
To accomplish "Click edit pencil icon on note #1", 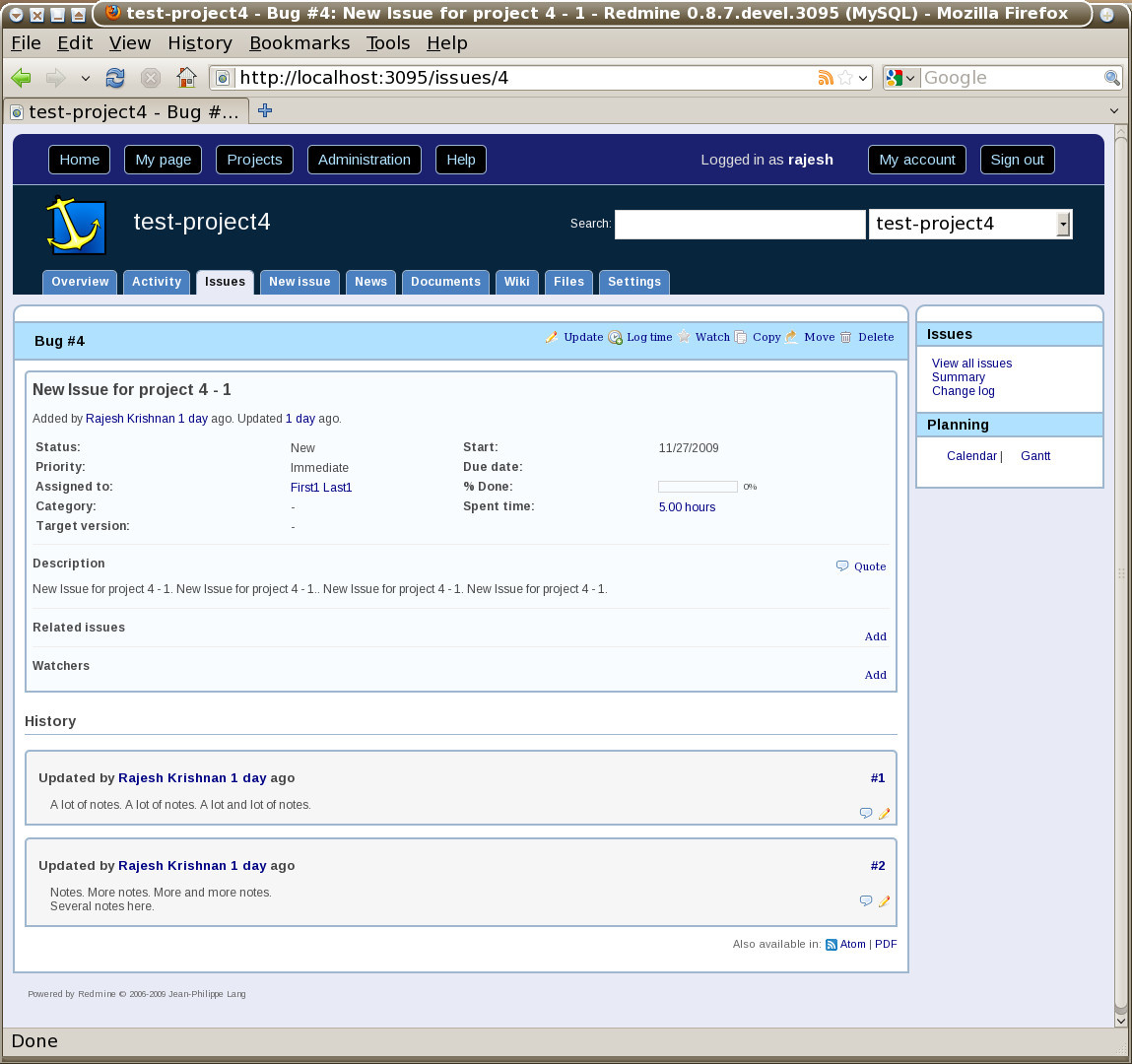I will pyautogui.click(x=885, y=814).
